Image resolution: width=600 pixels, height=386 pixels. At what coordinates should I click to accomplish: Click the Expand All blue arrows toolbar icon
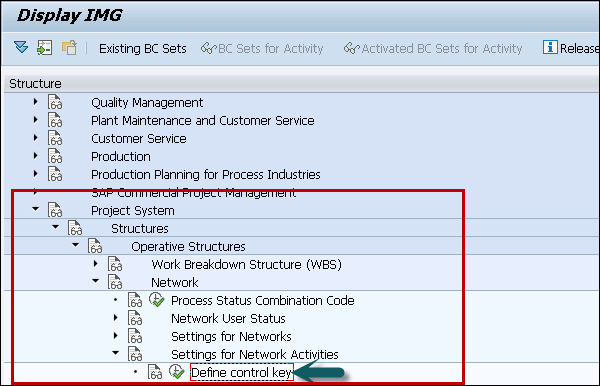pos(21,48)
